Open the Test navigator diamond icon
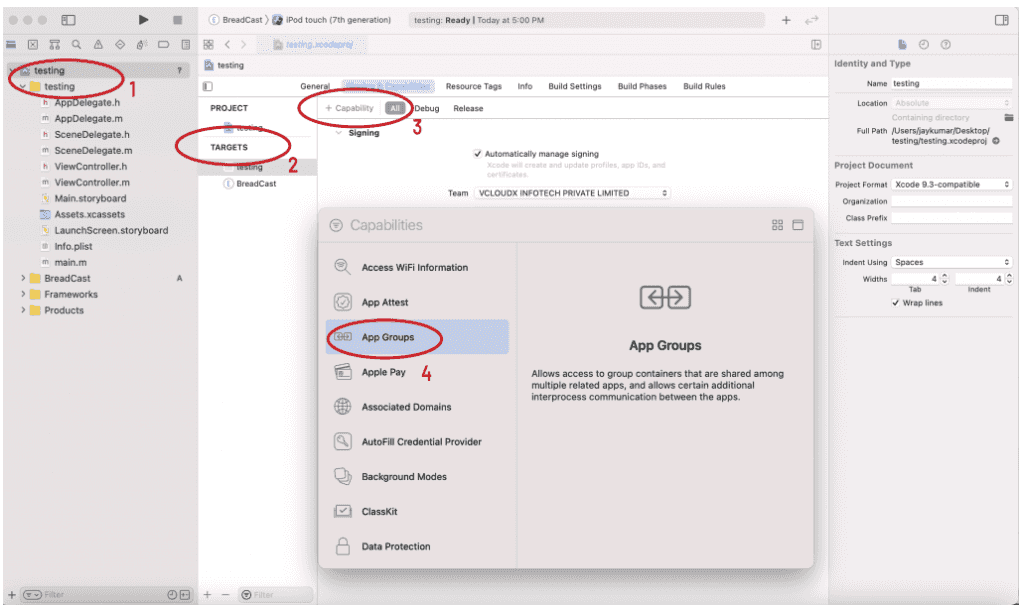 120,45
